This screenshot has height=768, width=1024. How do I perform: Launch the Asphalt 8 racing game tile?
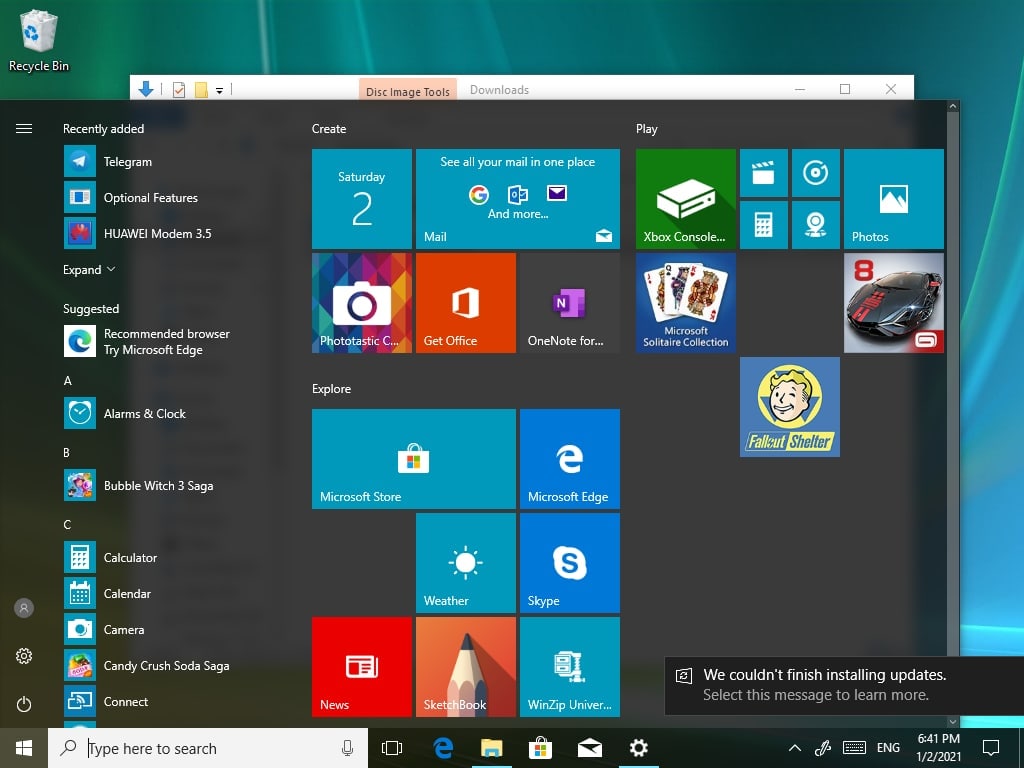pyautogui.click(x=893, y=303)
